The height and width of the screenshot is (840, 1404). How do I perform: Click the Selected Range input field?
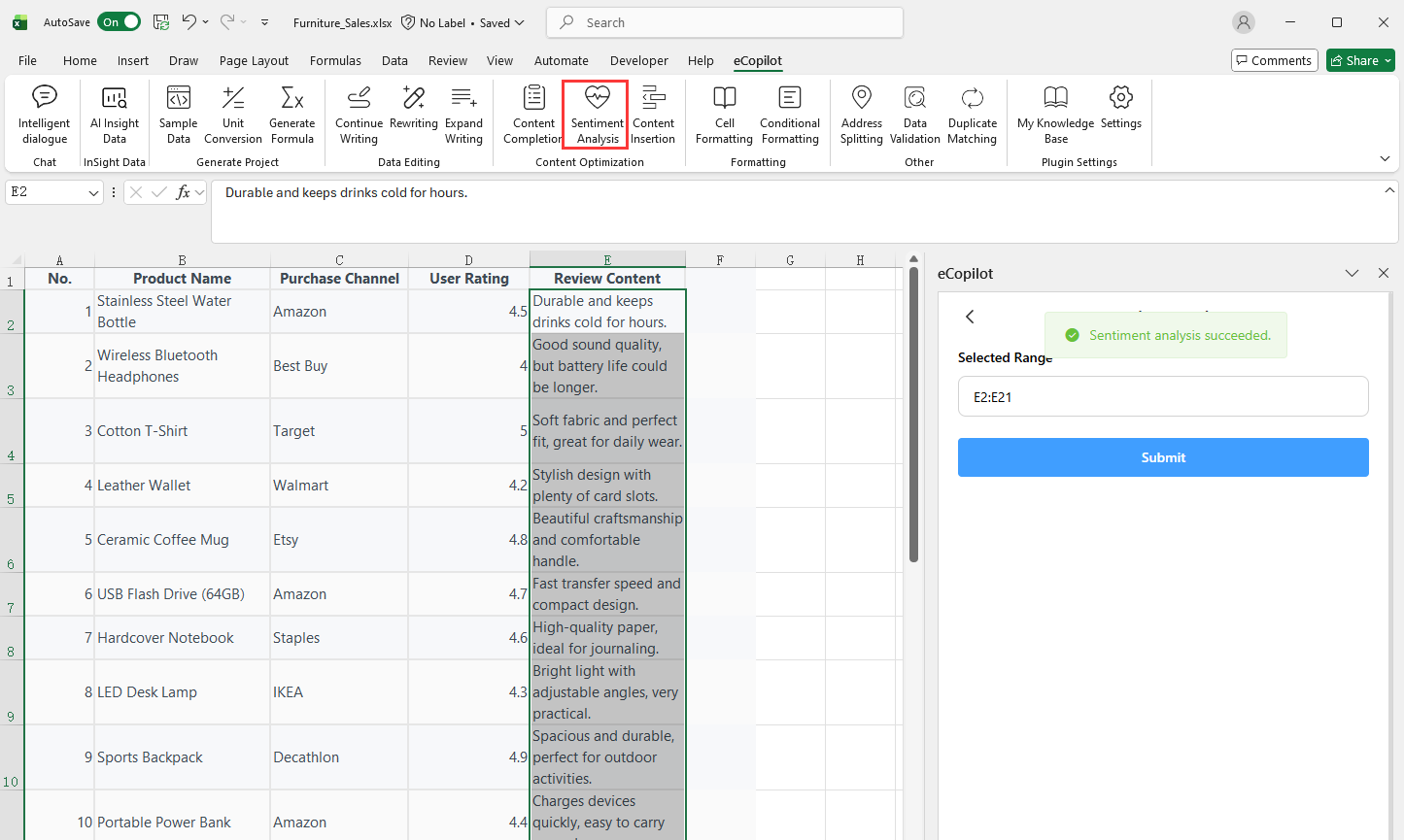(x=1162, y=397)
